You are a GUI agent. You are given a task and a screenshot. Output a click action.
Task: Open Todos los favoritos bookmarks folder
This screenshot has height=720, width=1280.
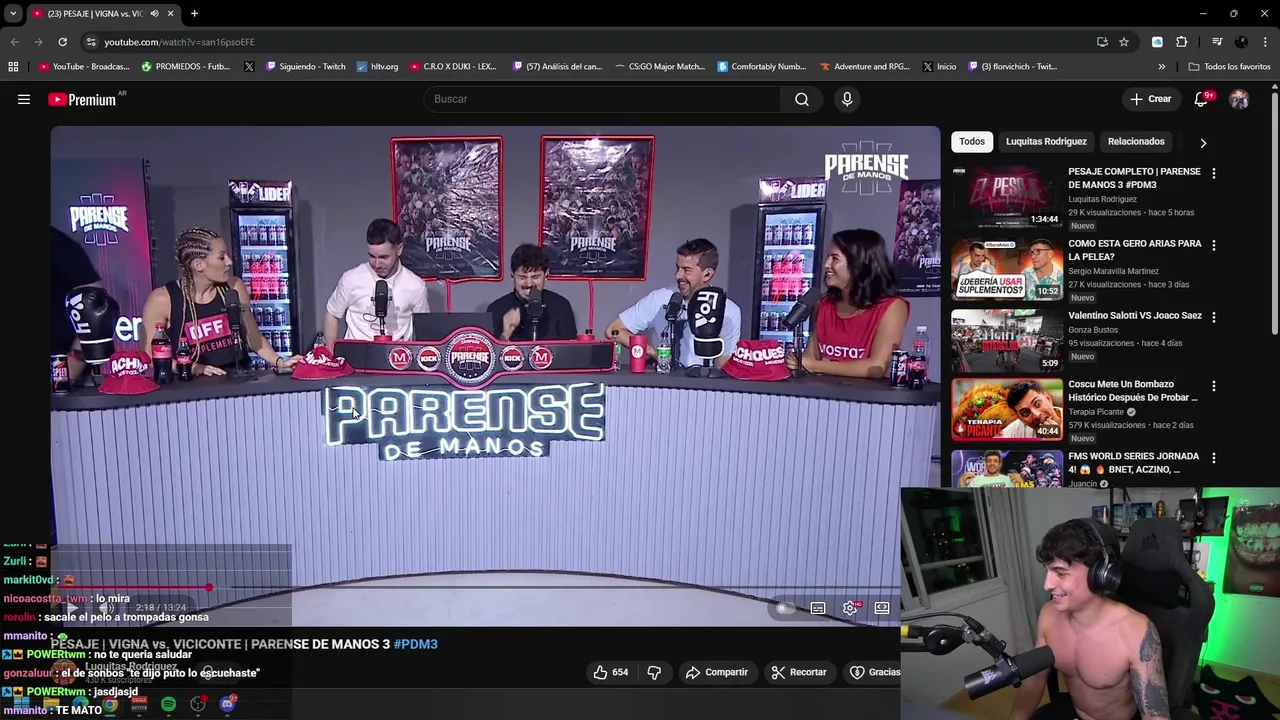(x=1229, y=67)
